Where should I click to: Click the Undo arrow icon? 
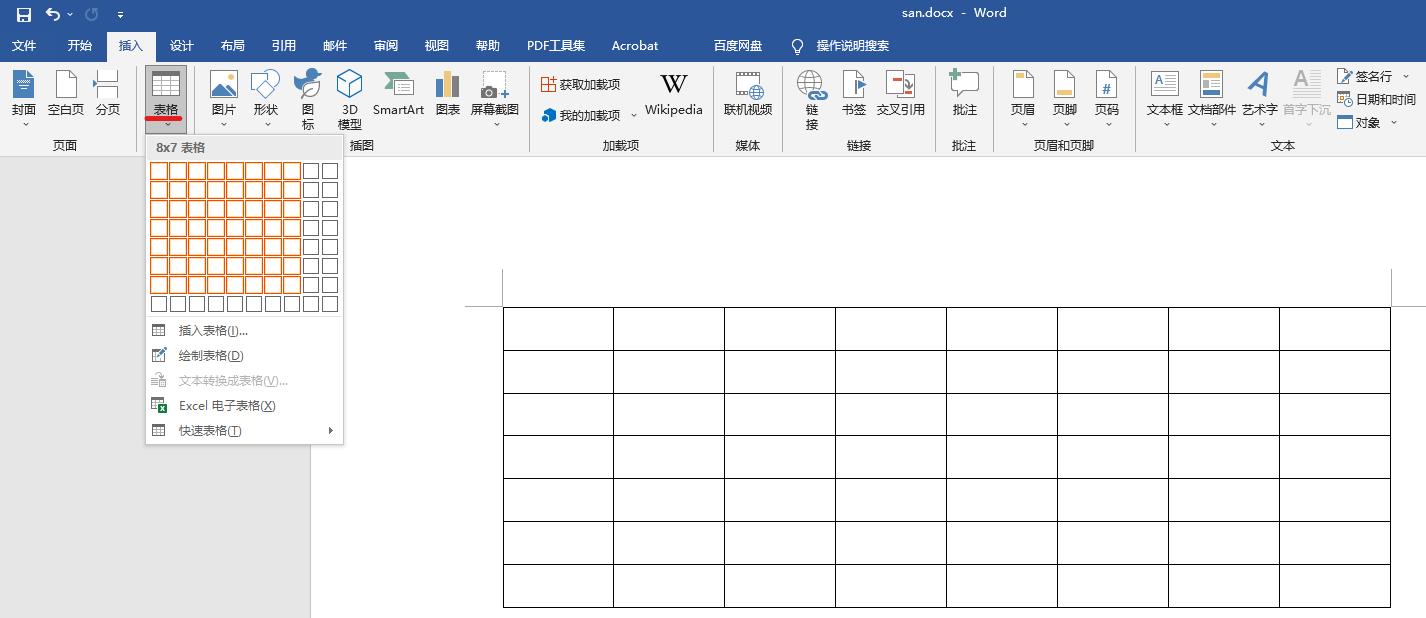point(53,14)
